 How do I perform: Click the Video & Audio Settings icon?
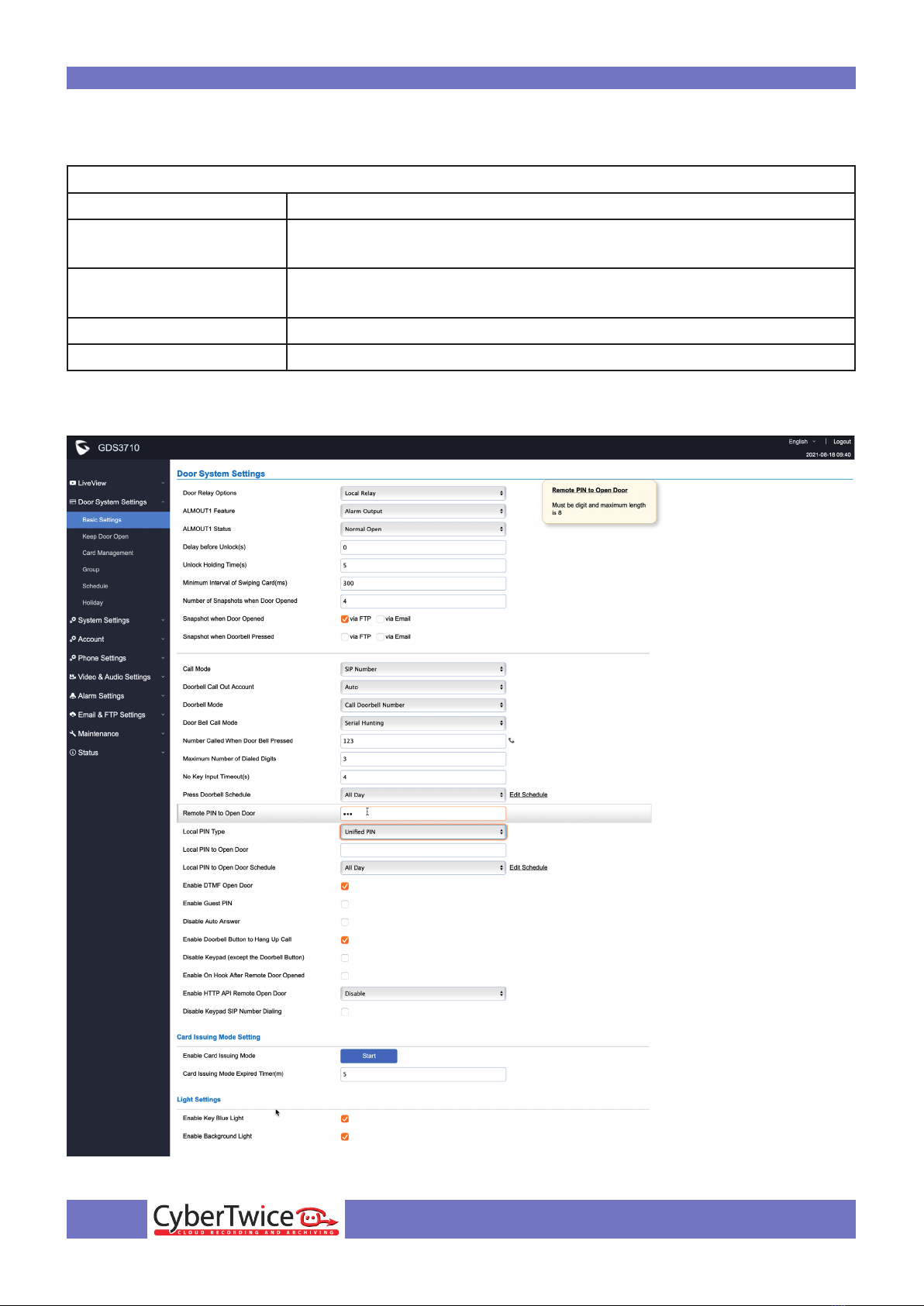click(73, 677)
